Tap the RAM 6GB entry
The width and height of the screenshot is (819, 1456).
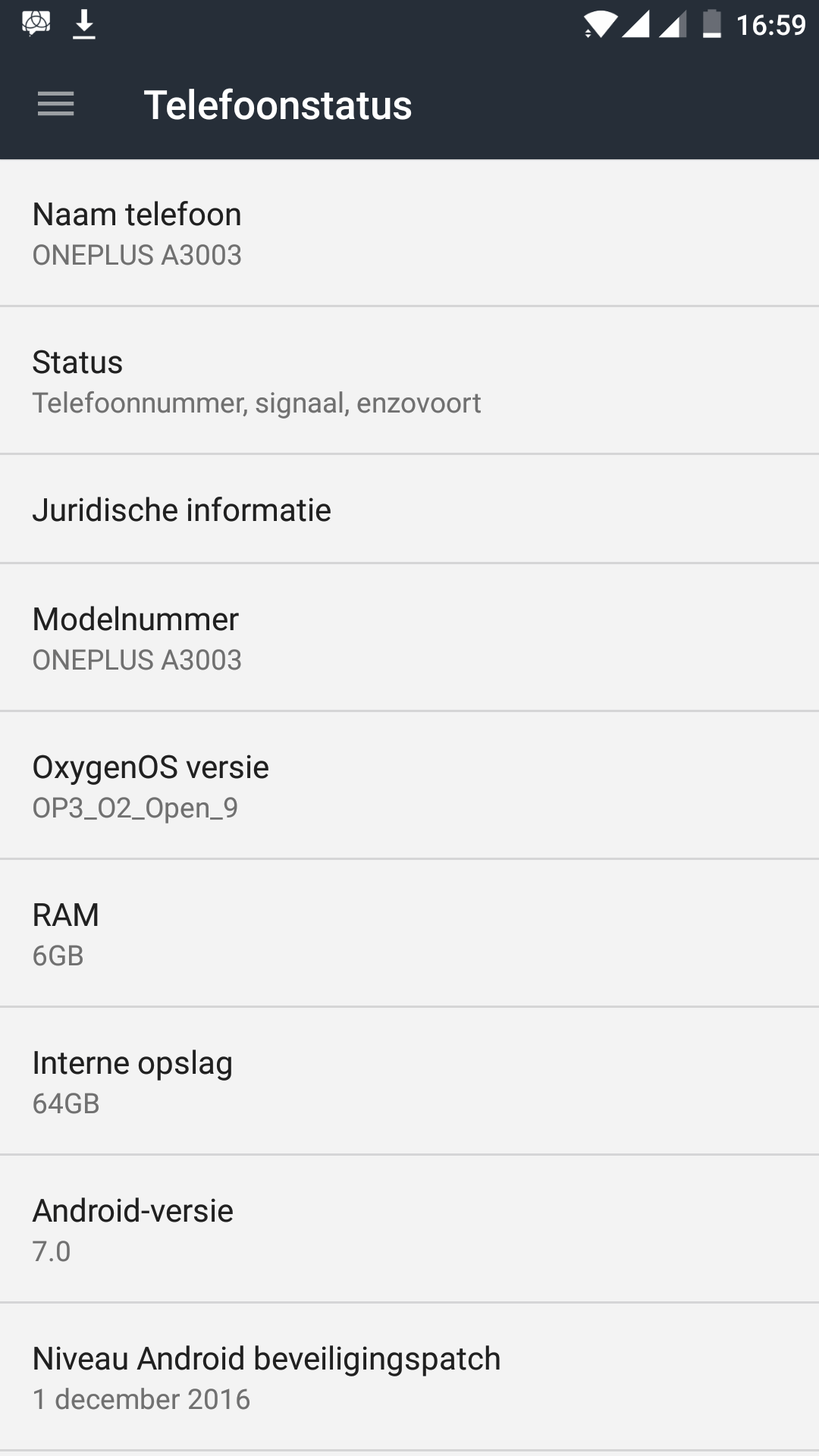click(409, 934)
